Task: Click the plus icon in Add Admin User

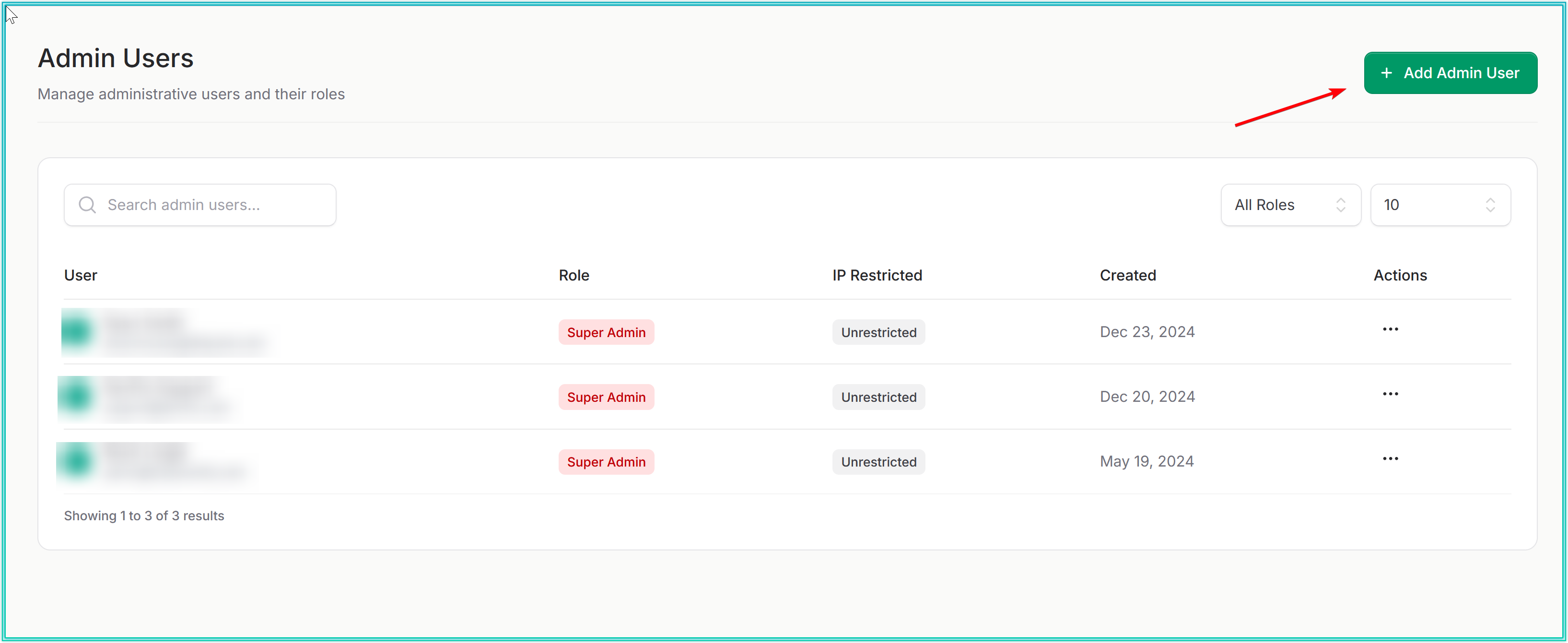Action: (x=1386, y=73)
